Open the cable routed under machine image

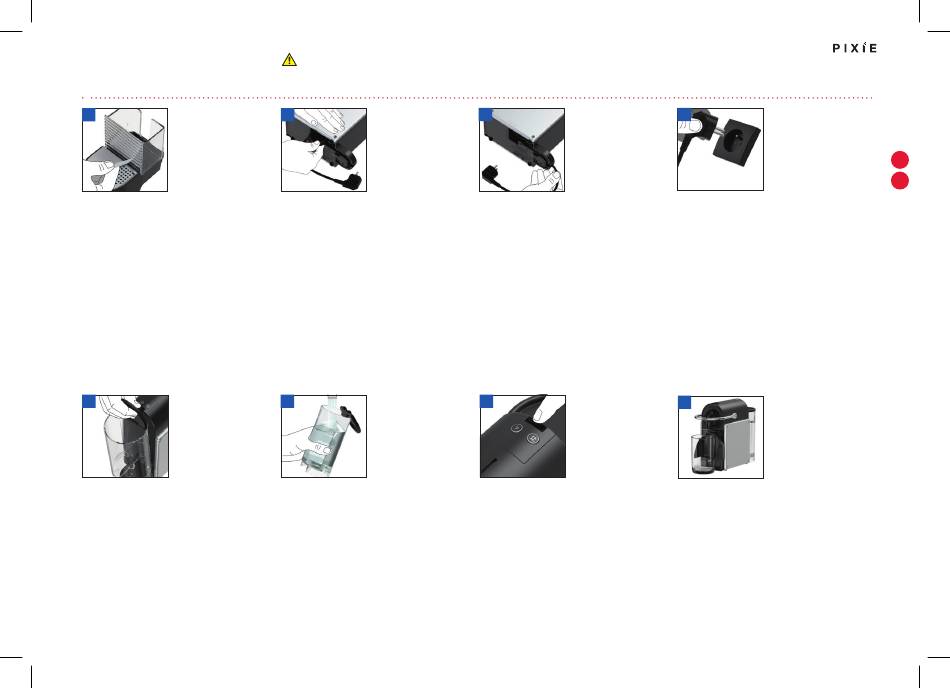522,150
